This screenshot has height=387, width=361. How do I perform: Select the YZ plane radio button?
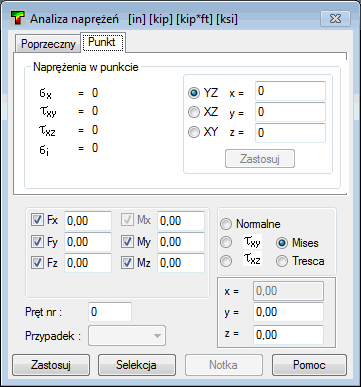point(194,93)
